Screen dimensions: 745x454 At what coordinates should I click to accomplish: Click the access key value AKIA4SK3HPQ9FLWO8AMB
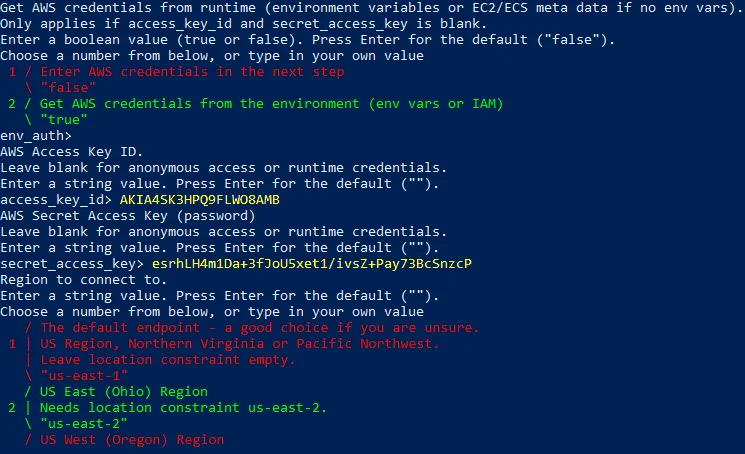pos(199,199)
